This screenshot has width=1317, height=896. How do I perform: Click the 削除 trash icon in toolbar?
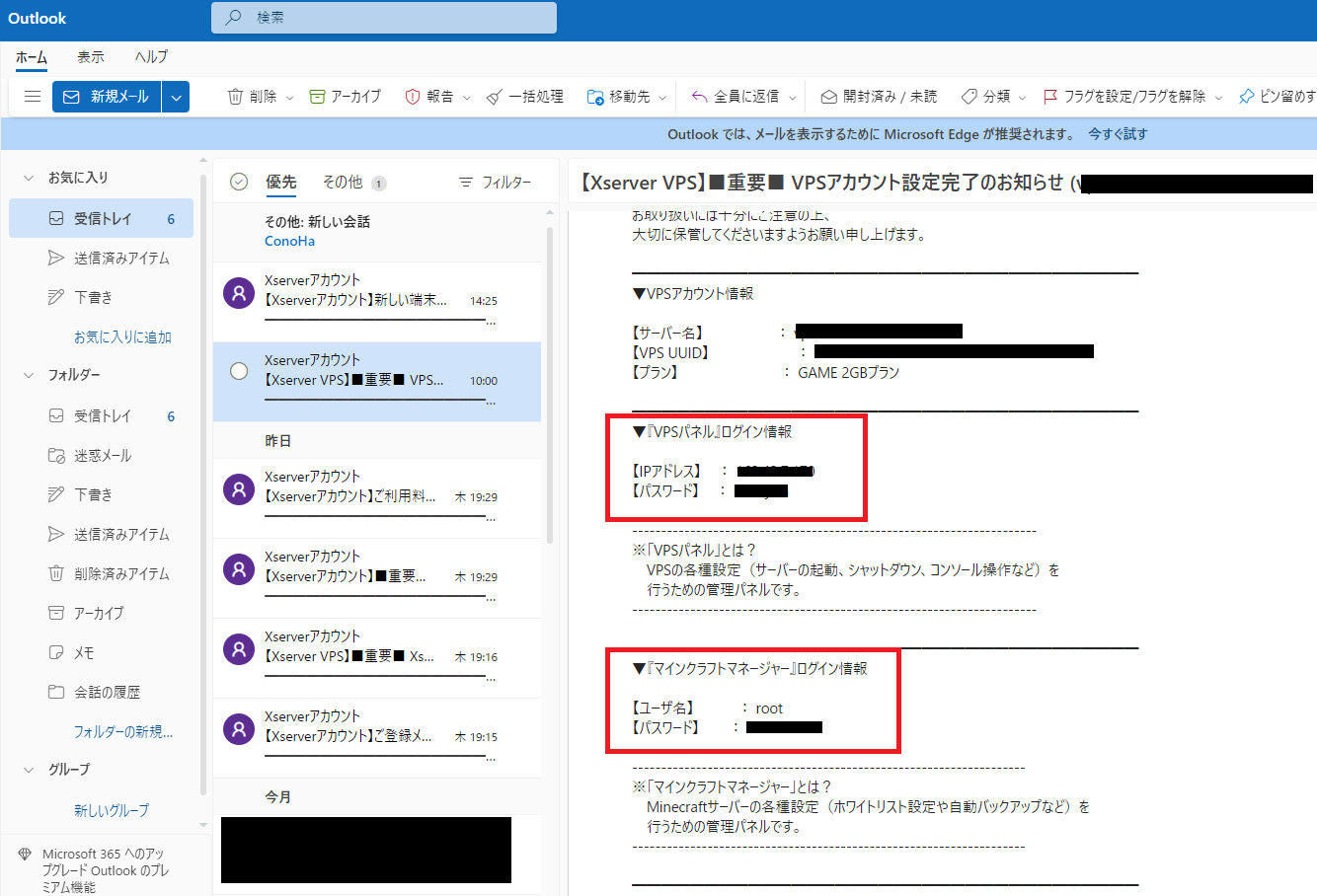[x=235, y=97]
